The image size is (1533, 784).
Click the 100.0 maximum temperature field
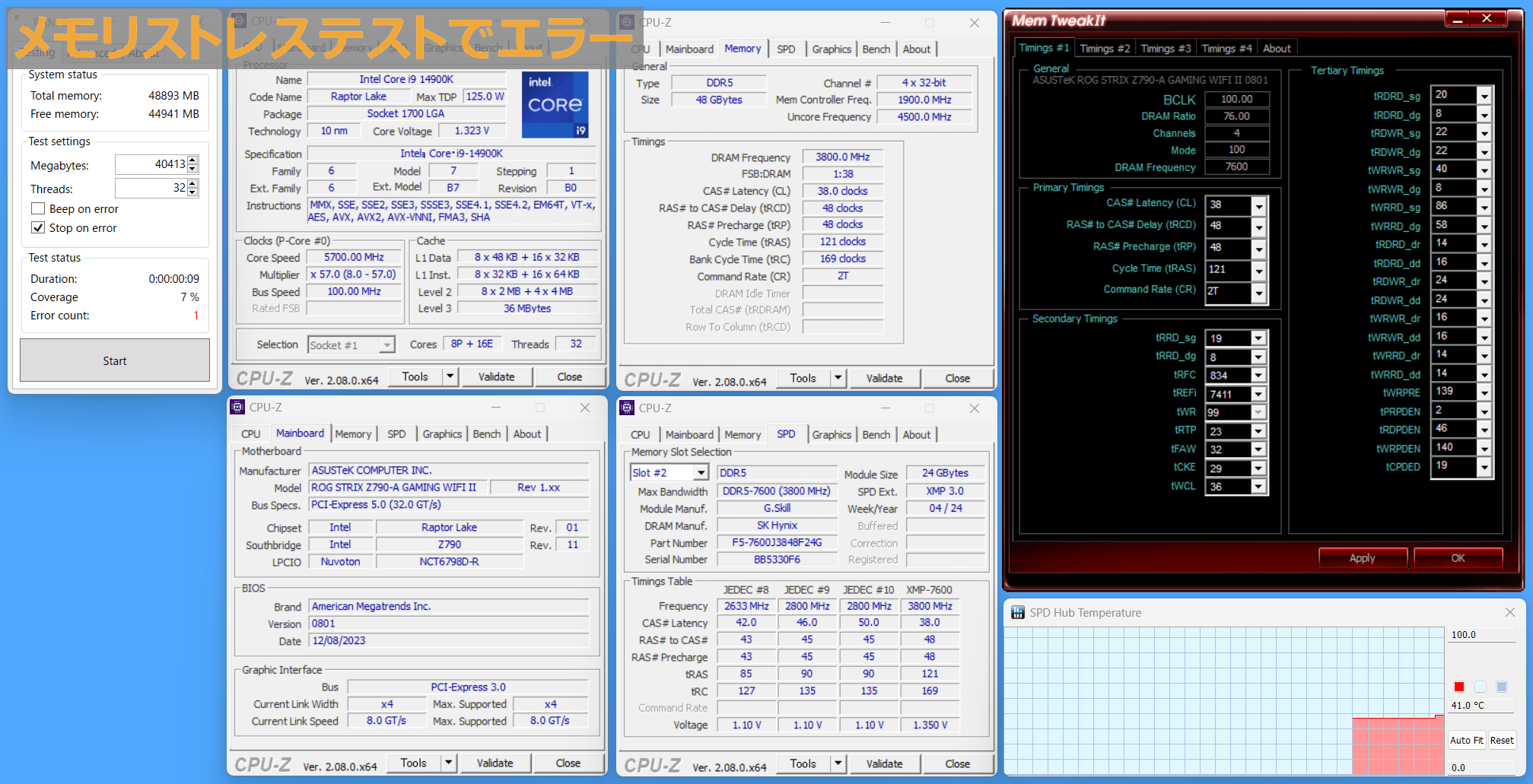1481,635
